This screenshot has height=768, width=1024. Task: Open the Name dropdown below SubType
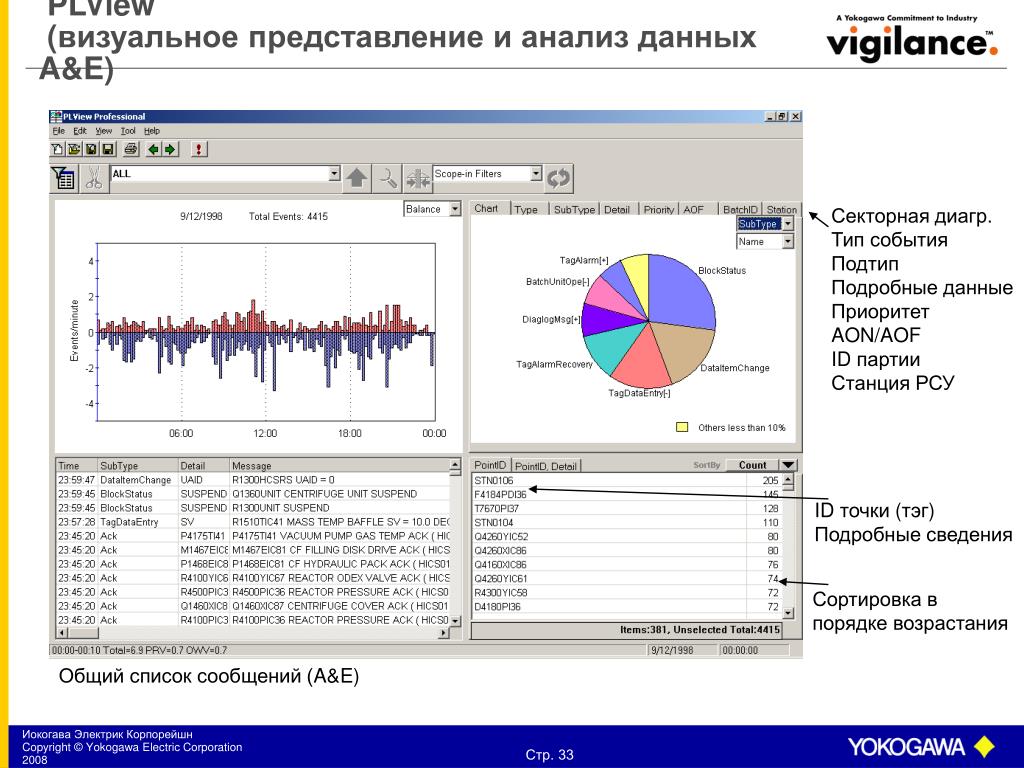pyautogui.click(x=788, y=242)
